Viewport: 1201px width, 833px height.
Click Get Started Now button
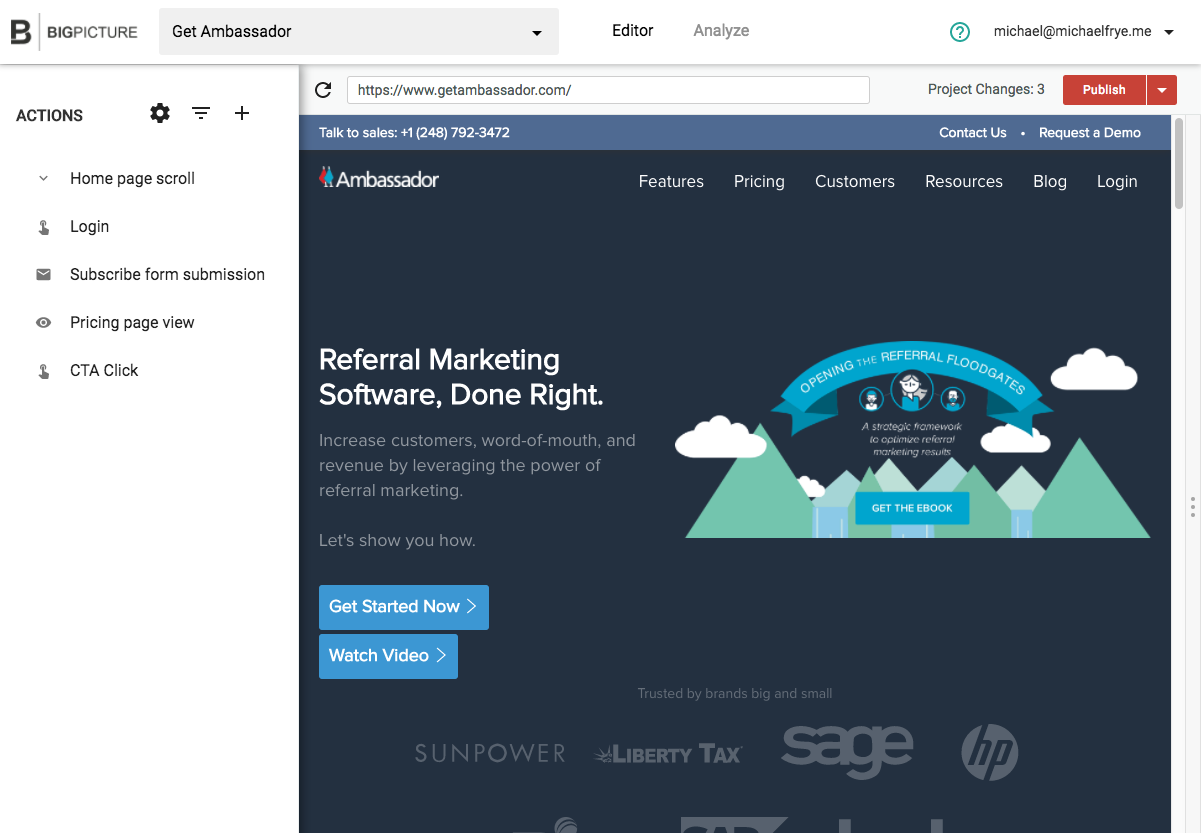(404, 607)
